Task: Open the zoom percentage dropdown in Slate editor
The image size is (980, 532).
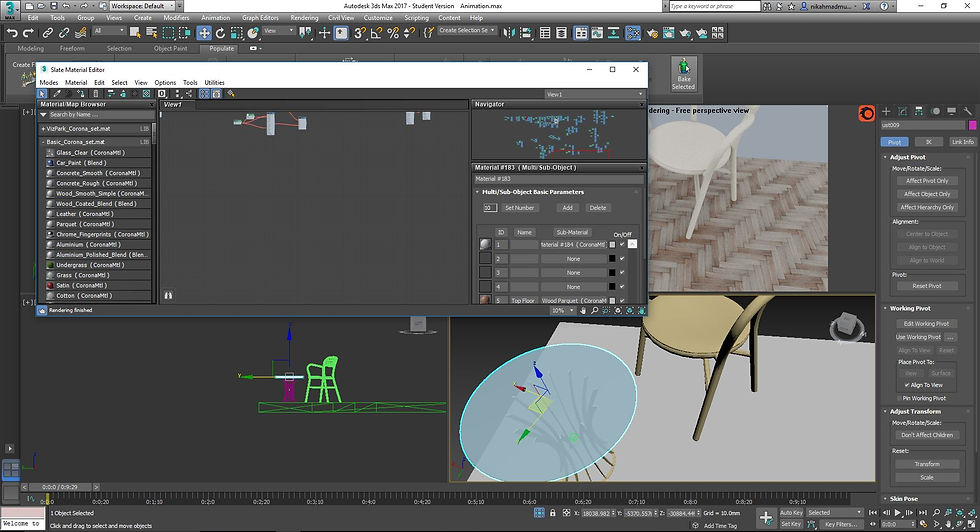Action: [562, 310]
